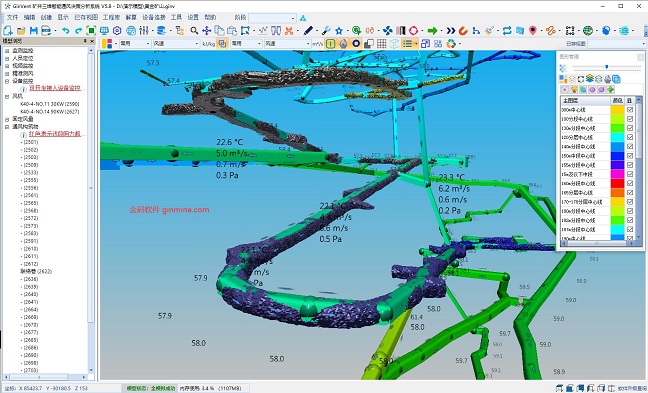Select tree item K40-4-NO.11 30KW (2590)
Screen dimensions: 648x393
point(50,104)
